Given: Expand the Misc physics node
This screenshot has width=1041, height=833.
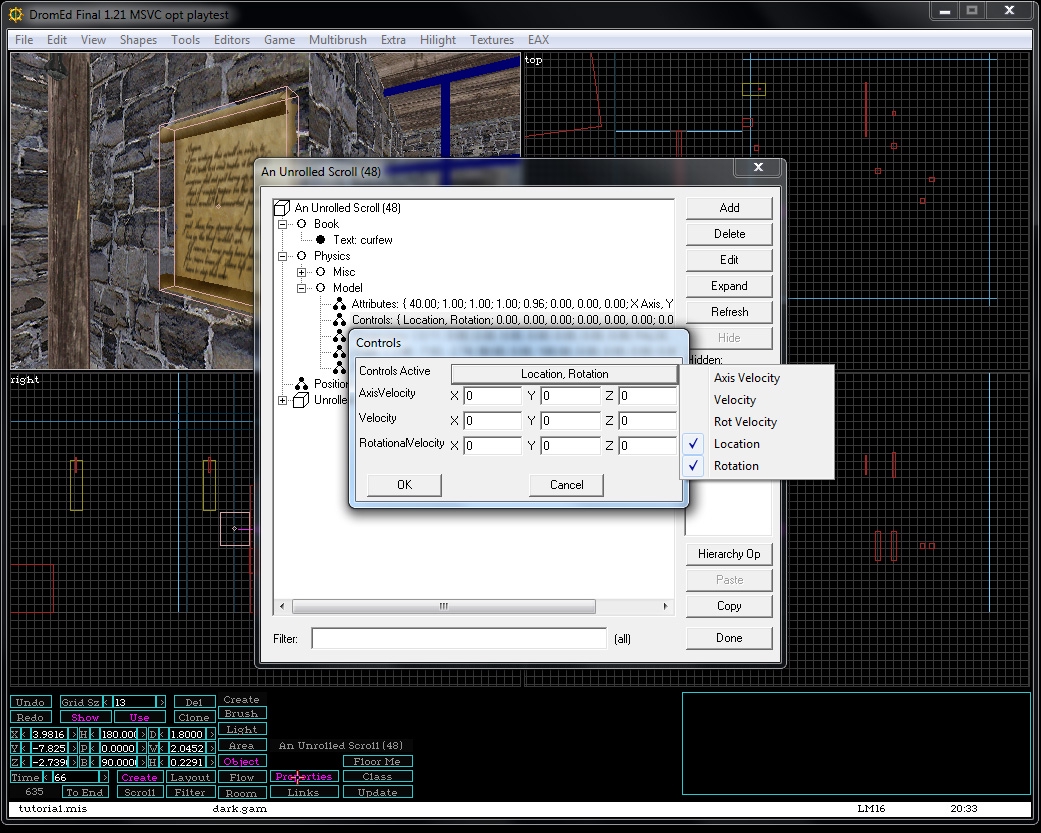Looking at the screenshot, I should pos(302,272).
